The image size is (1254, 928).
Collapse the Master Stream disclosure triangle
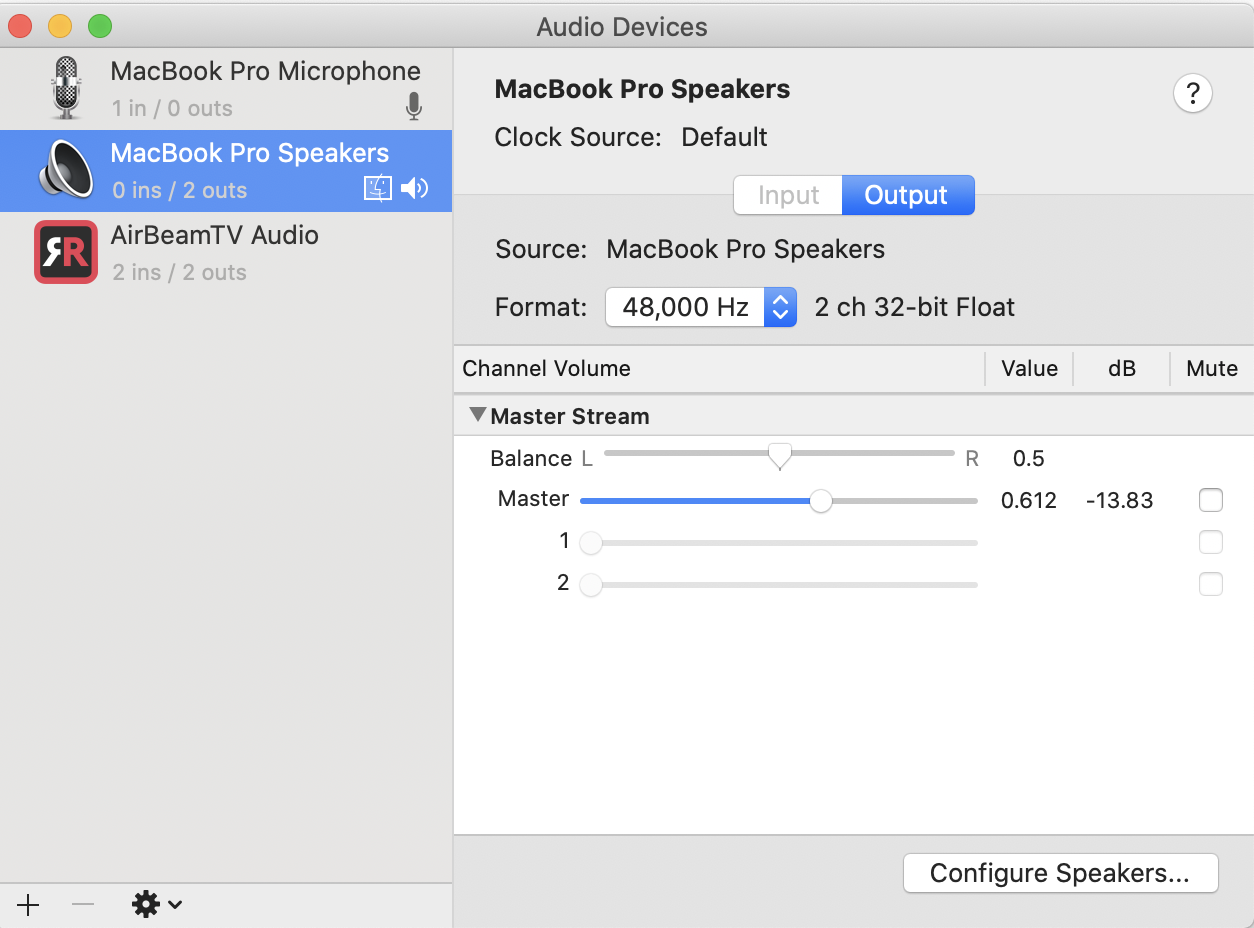pyautogui.click(x=477, y=414)
